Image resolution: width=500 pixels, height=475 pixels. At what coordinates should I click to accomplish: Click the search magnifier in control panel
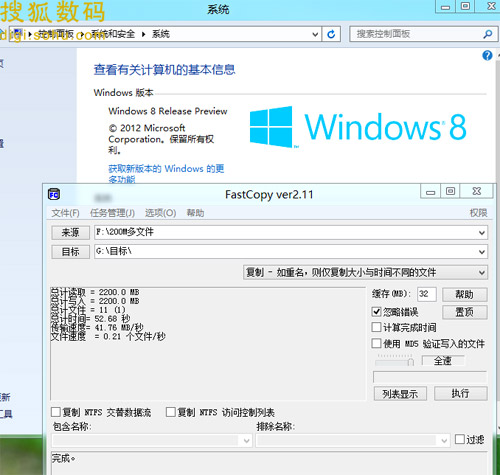487,34
